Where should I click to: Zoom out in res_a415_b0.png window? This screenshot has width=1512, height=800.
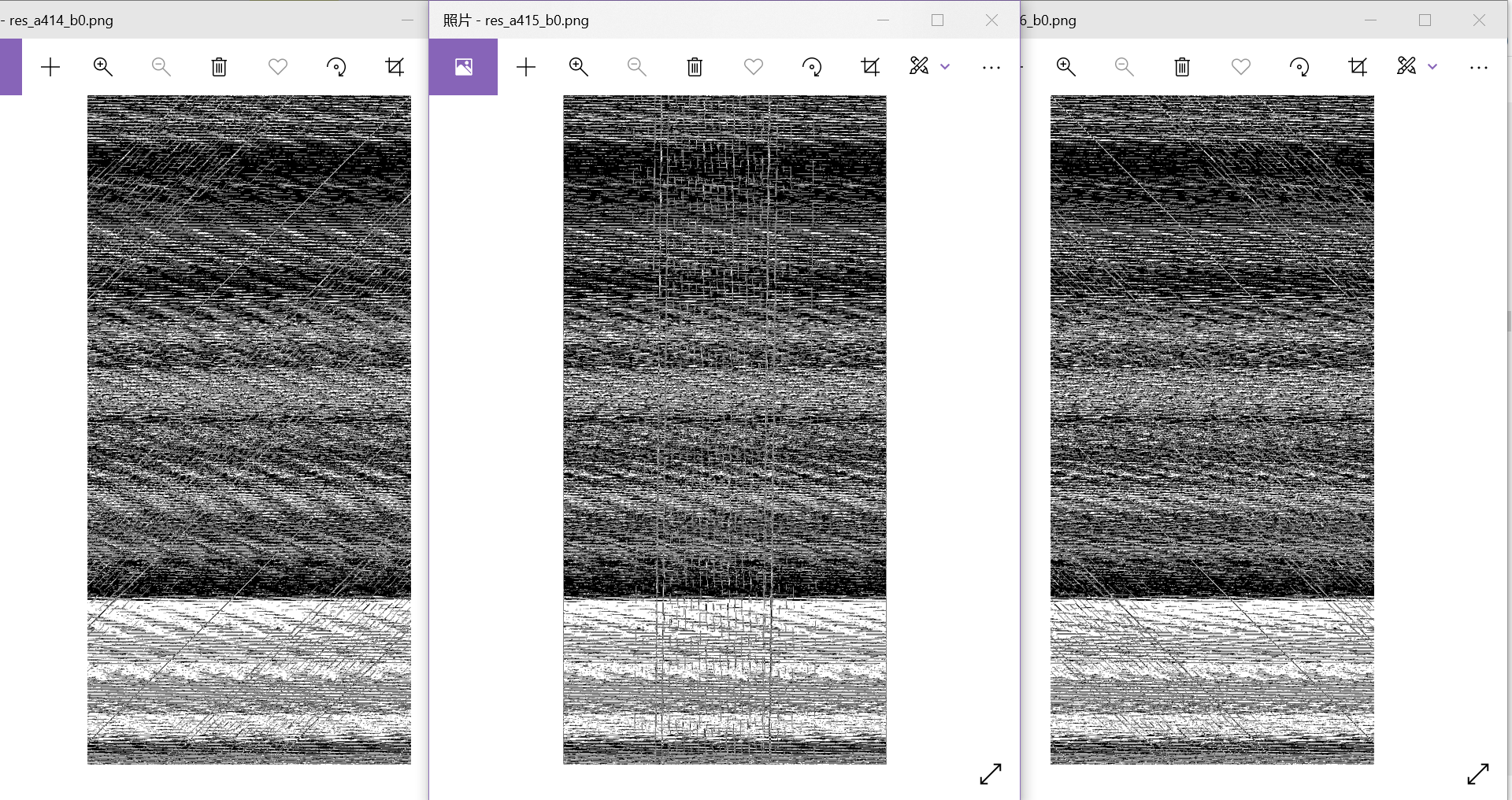637,67
